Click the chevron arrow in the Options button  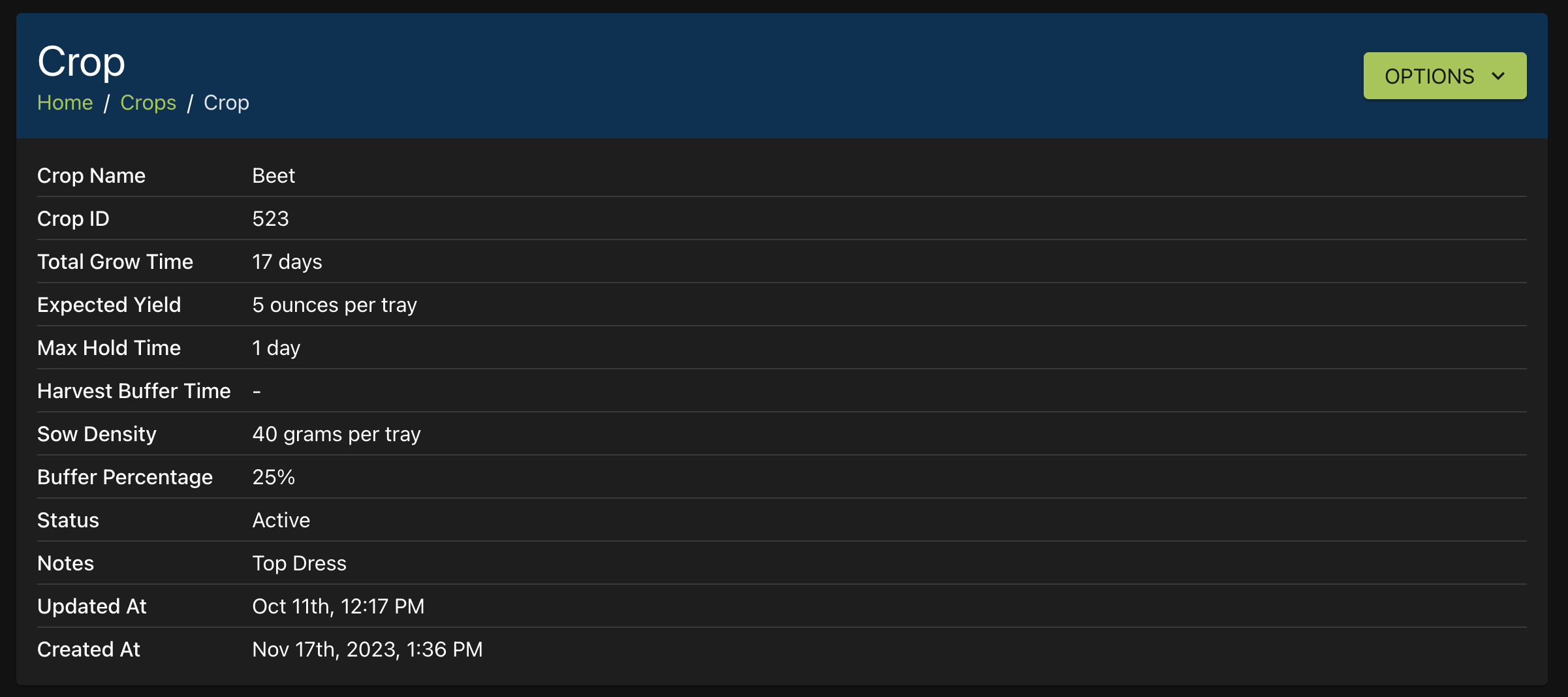point(1498,76)
